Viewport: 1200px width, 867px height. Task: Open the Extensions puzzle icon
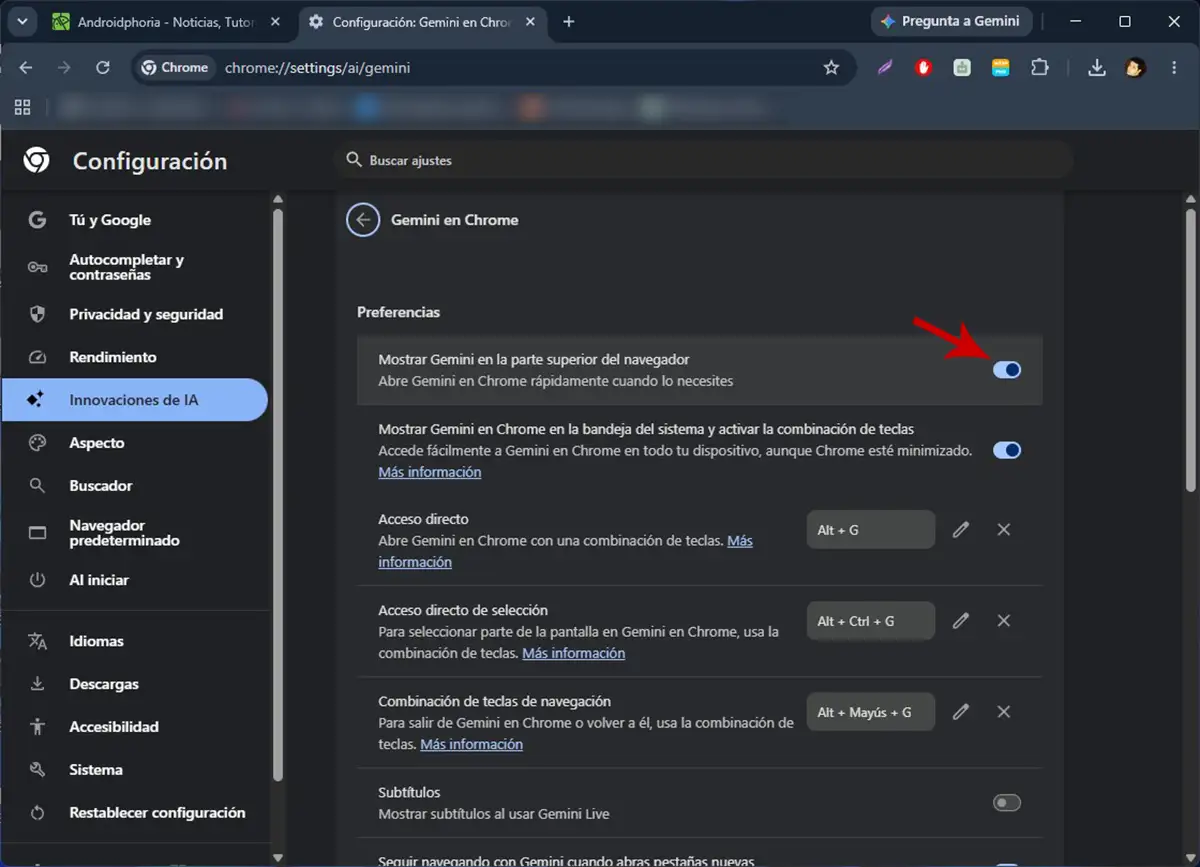click(x=1040, y=68)
